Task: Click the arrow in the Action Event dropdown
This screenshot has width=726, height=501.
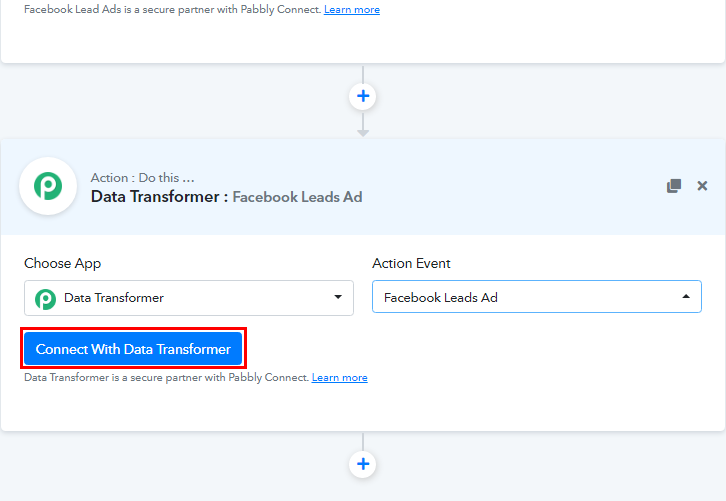Action: coord(685,297)
